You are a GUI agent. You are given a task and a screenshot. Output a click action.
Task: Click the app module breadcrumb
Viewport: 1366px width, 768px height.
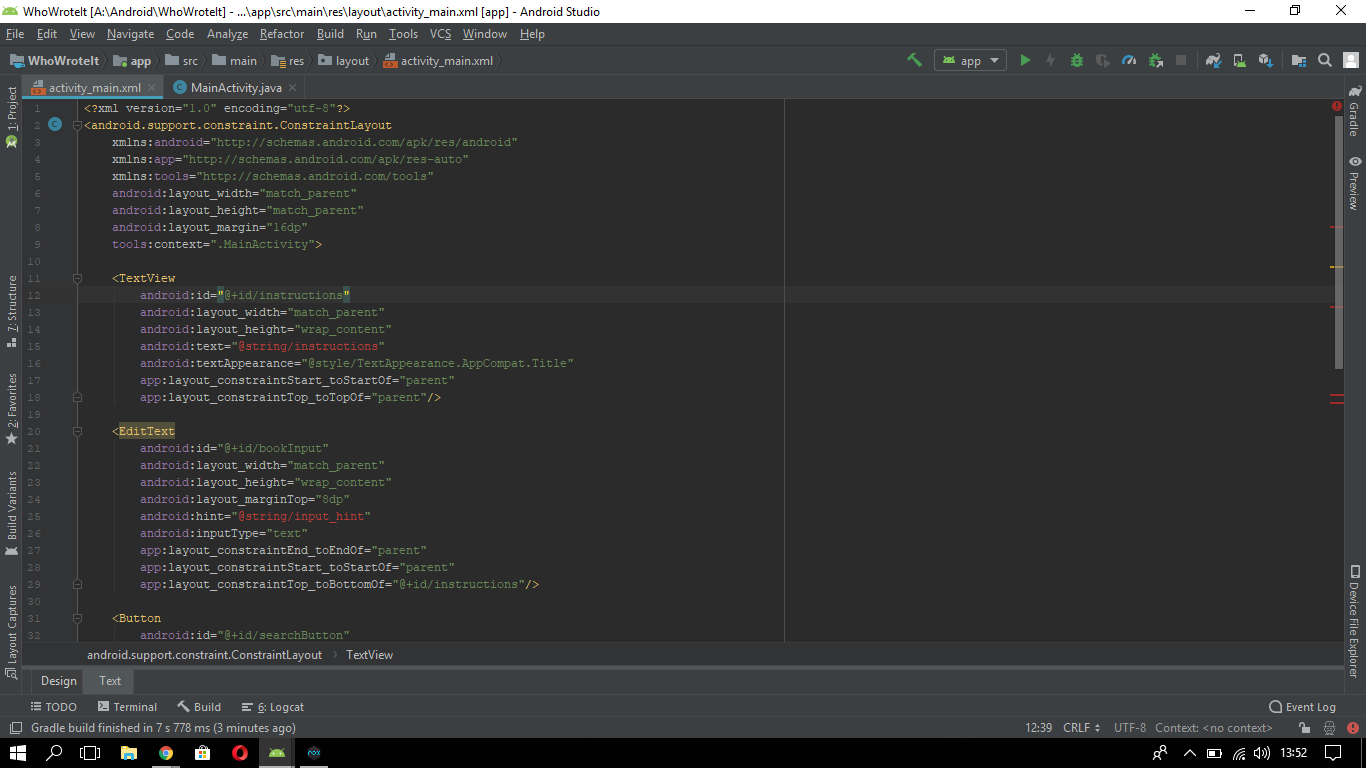click(133, 61)
